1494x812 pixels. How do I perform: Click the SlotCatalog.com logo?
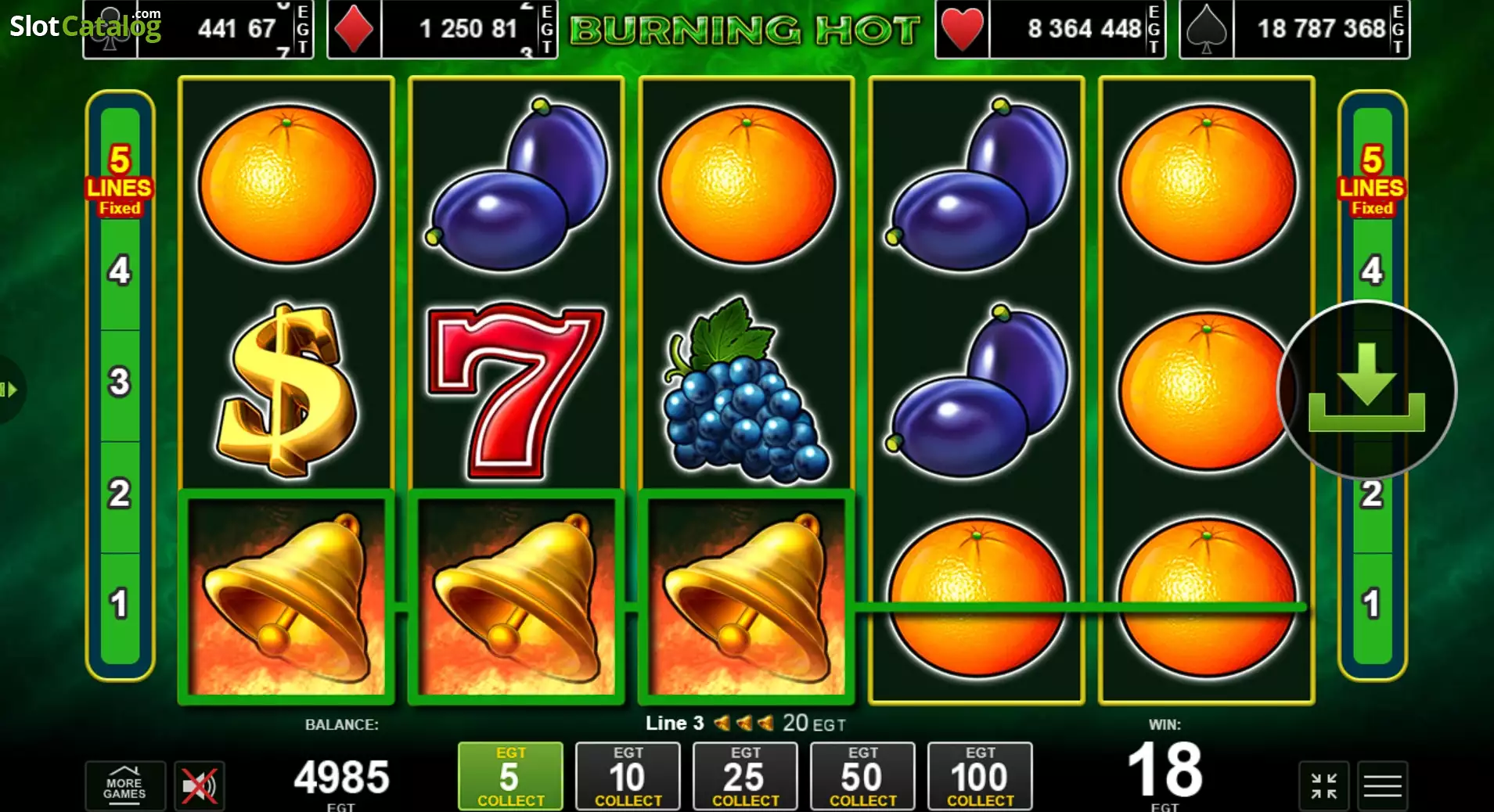tap(85, 25)
